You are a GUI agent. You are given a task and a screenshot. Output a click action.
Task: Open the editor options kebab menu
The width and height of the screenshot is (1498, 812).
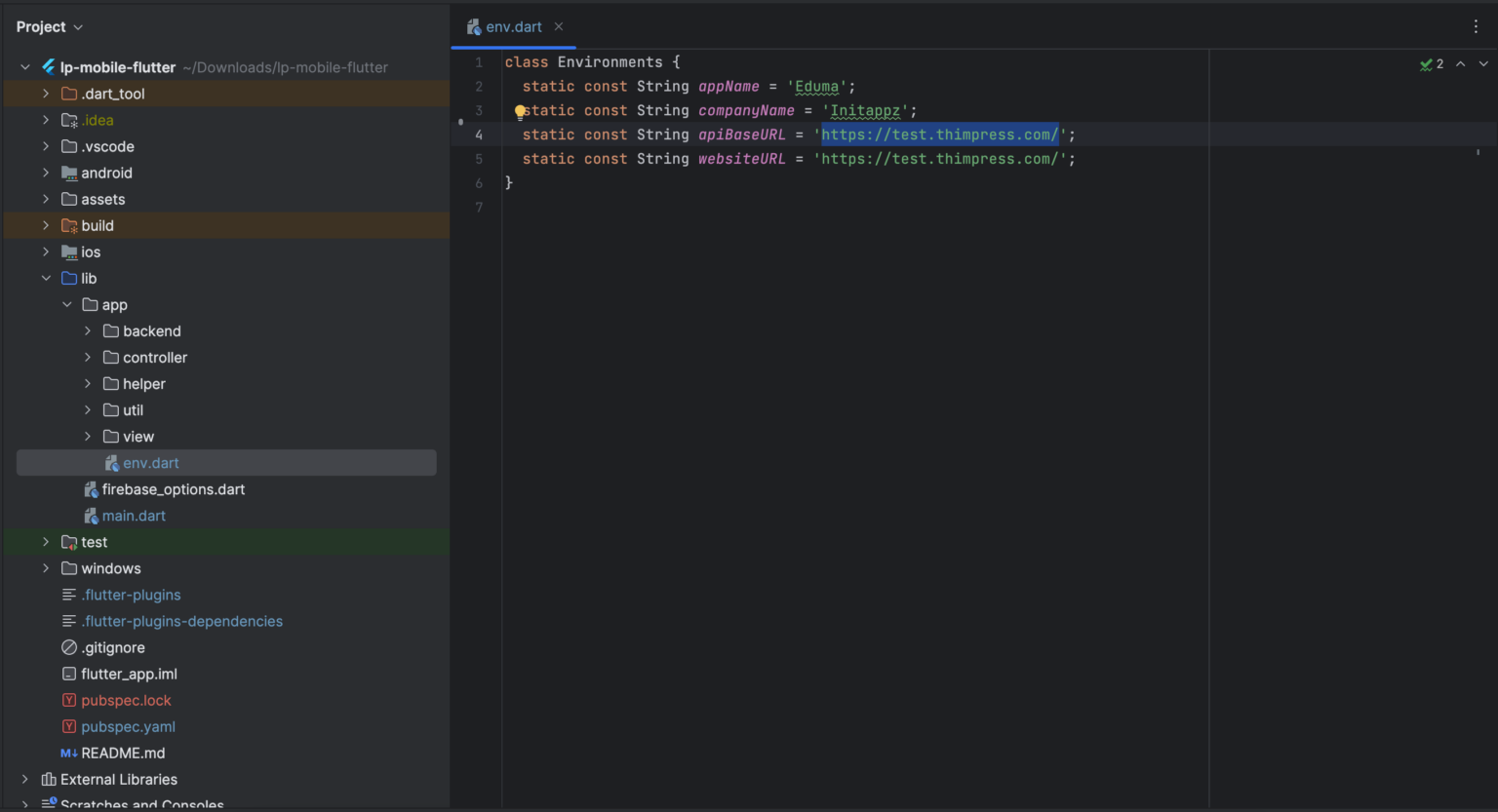1476,26
